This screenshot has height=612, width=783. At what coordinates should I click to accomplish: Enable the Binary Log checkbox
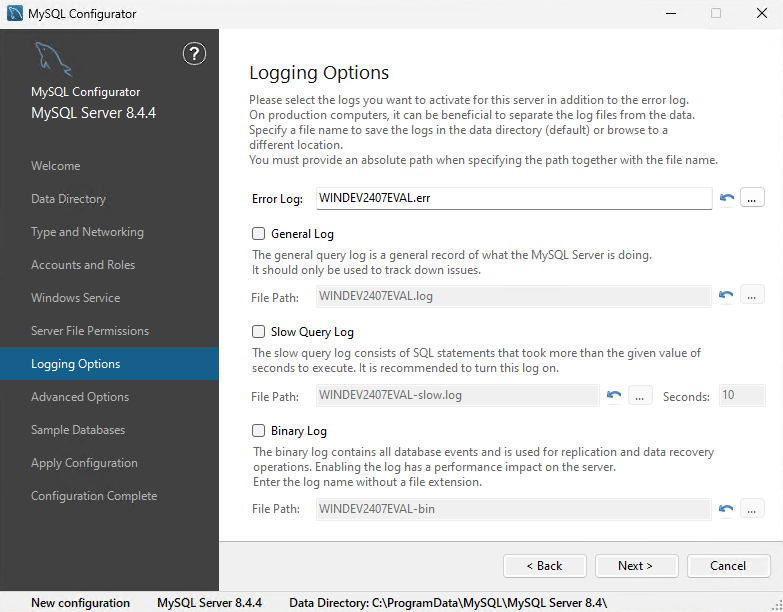258,430
